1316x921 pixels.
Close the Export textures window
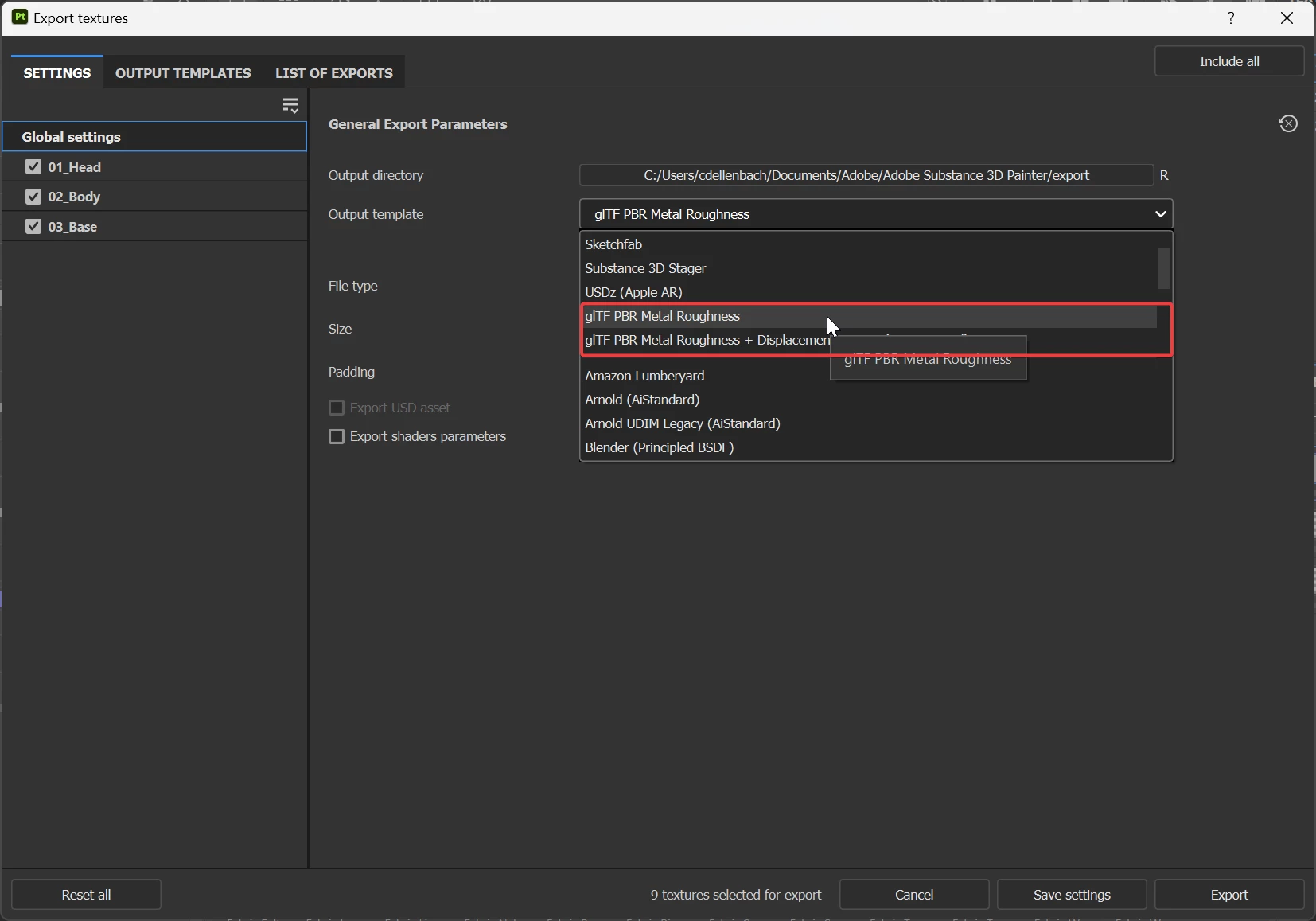pyautogui.click(x=1287, y=18)
